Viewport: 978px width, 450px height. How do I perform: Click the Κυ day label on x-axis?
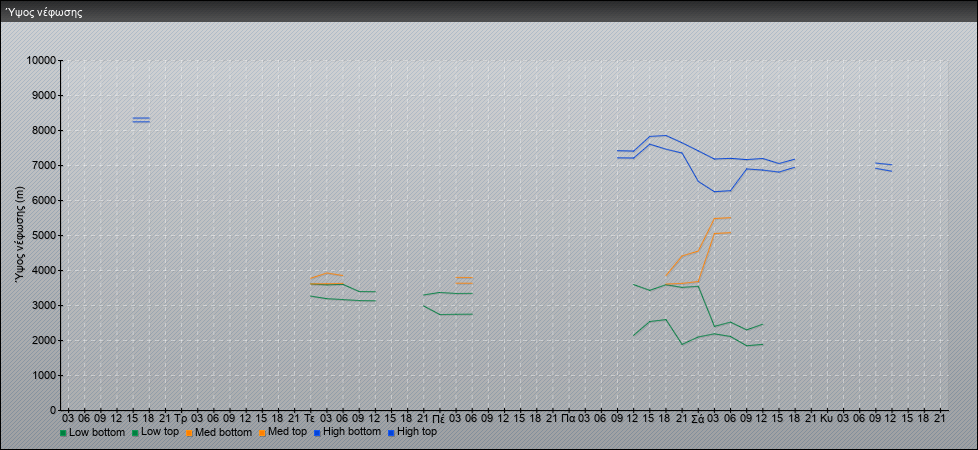tap(826, 419)
